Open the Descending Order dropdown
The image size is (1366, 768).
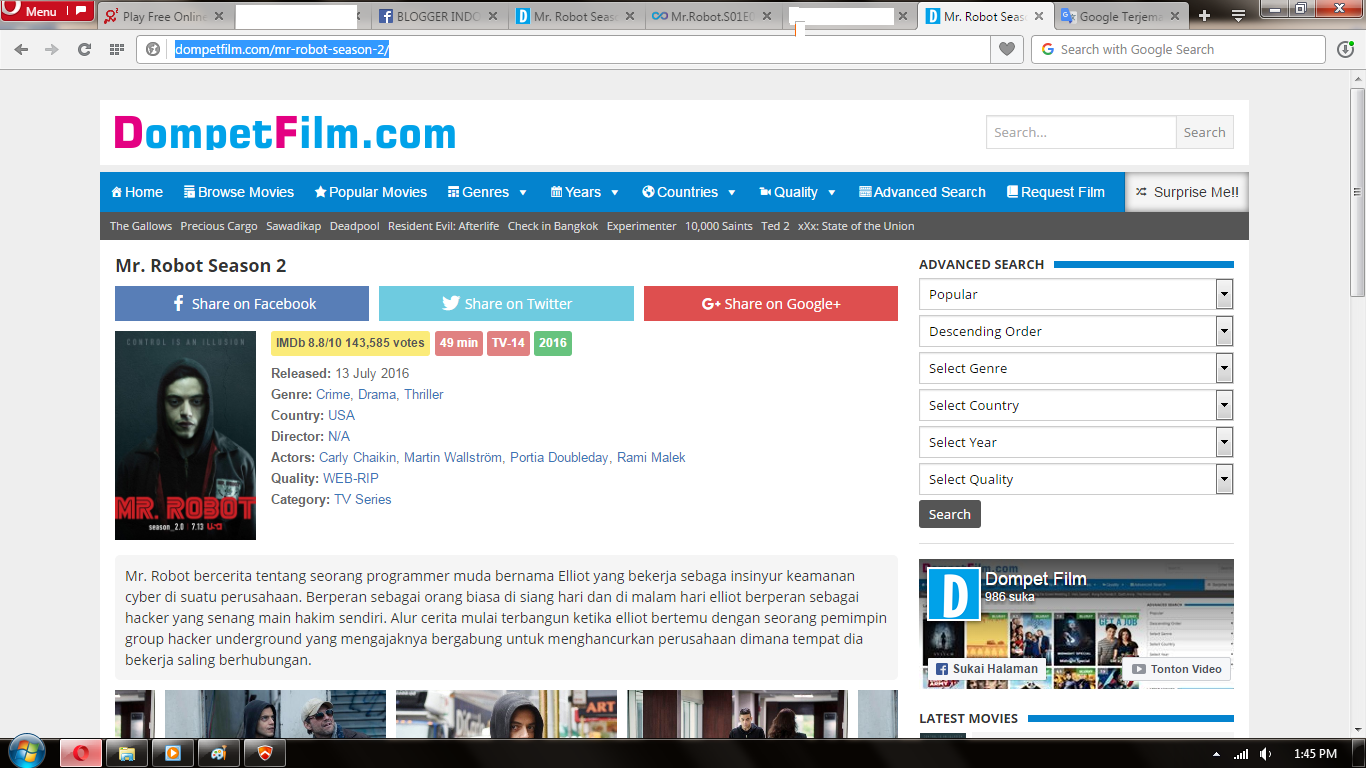click(1076, 331)
